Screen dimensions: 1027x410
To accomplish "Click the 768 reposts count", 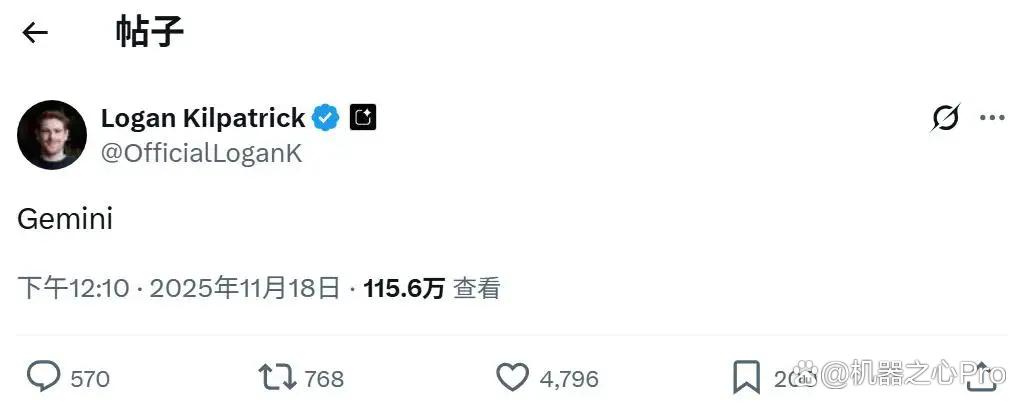I will (324, 379).
